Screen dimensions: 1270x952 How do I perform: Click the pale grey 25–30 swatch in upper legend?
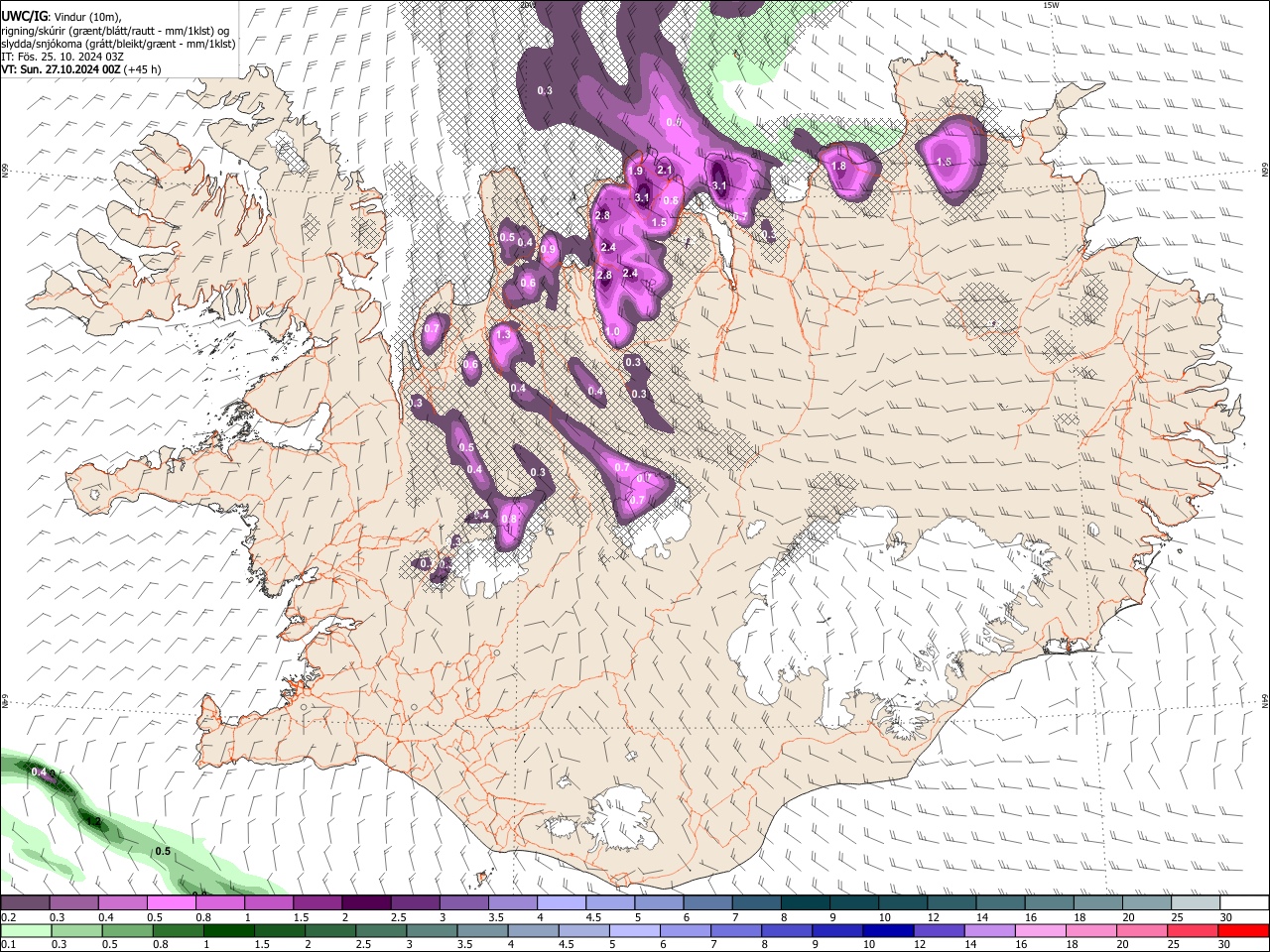coord(1196,903)
